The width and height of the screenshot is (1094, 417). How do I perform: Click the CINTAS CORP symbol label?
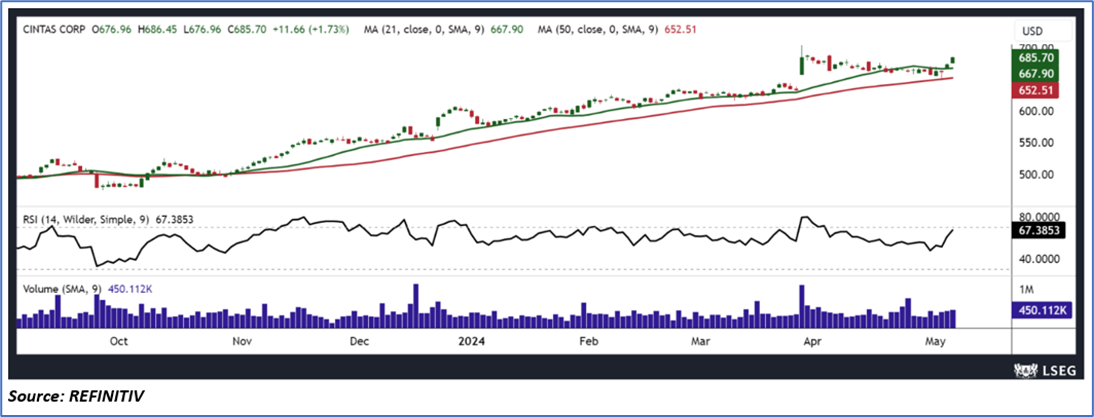pyautogui.click(x=53, y=30)
